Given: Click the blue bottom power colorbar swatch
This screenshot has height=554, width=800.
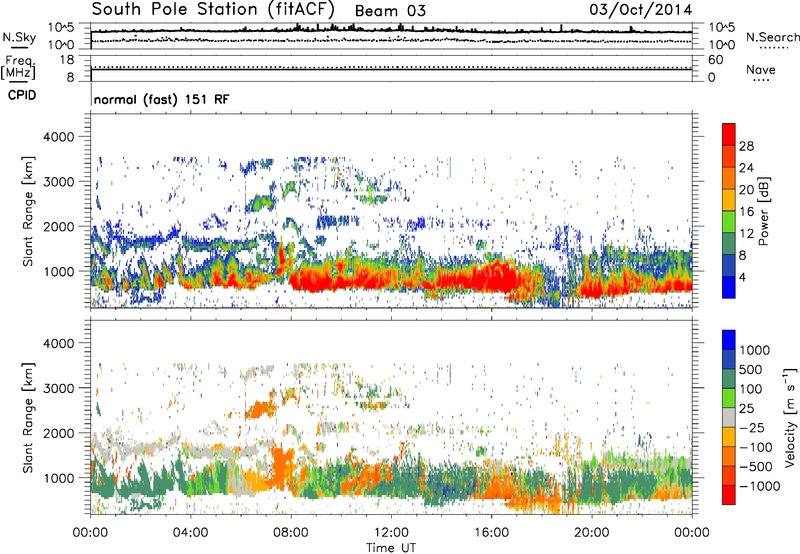Looking at the screenshot, I should pos(729,287).
